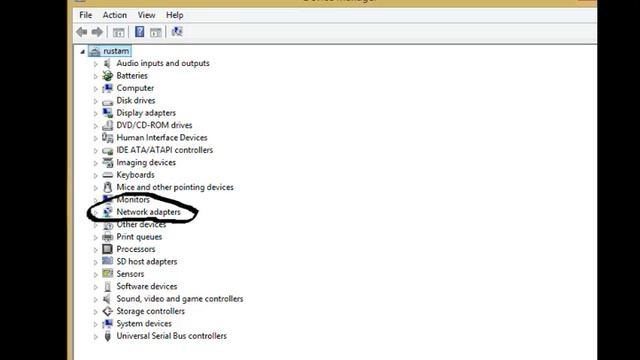Click the Processors chip icon
The height and width of the screenshot is (360, 640).
107,249
